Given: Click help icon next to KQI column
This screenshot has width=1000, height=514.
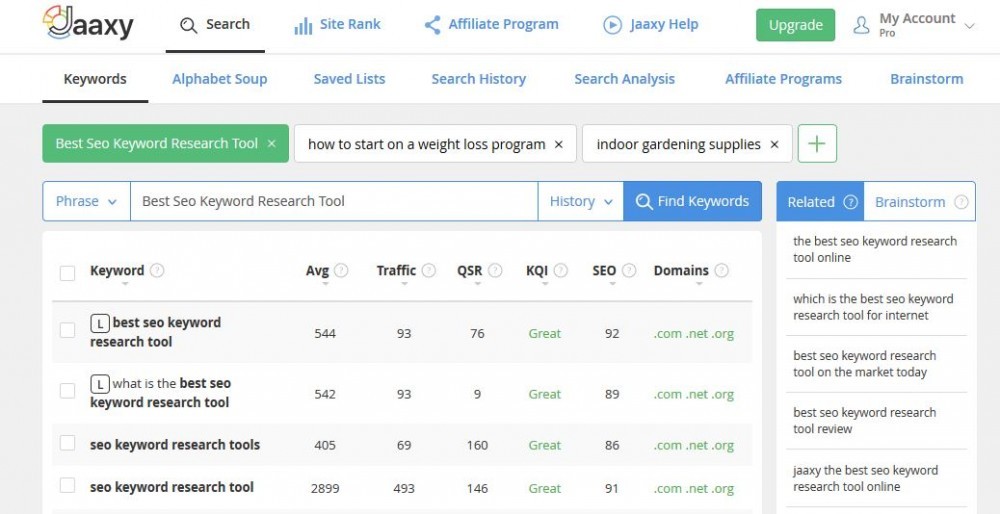Looking at the screenshot, I should (x=561, y=270).
